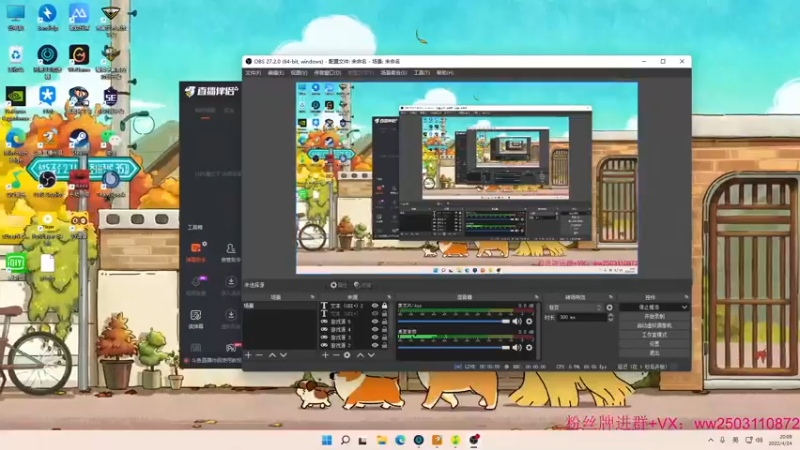Adjust the 麦克风/Aux volume slider
The height and width of the screenshot is (450, 800).
pyautogui.click(x=454, y=321)
